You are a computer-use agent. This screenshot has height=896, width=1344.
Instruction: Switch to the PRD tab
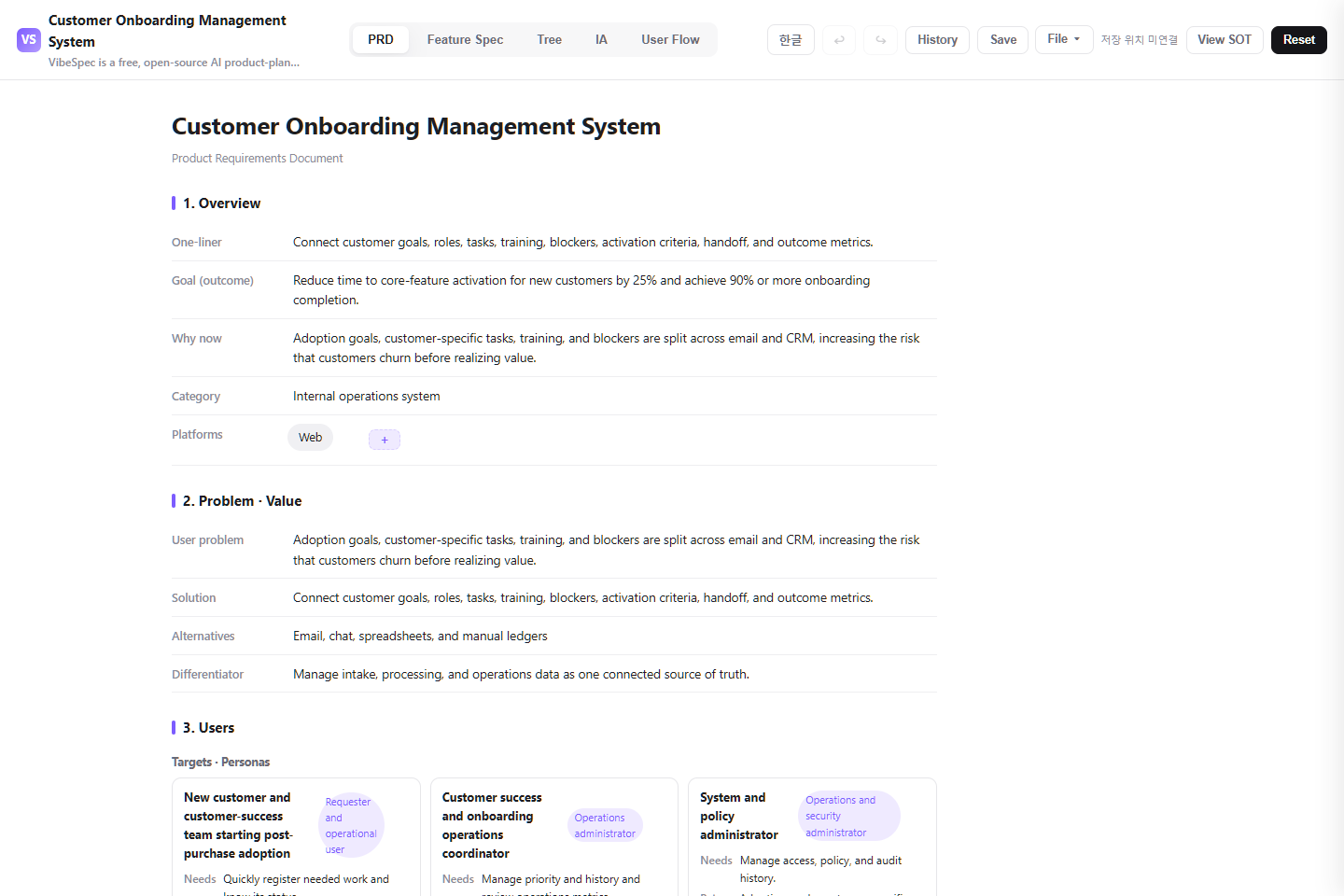pyautogui.click(x=381, y=40)
